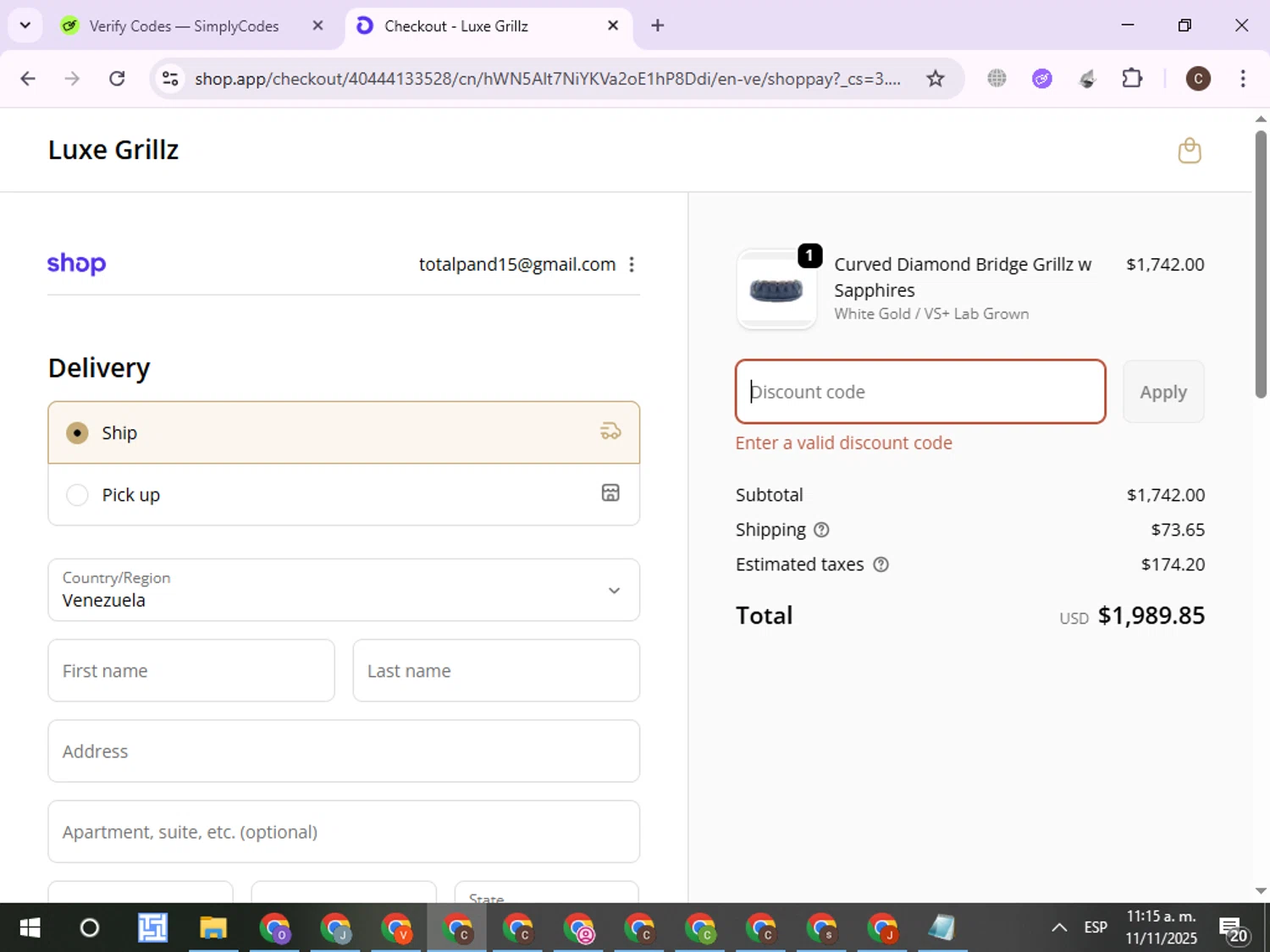Image resolution: width=1270 pixels, height=952 pixels.
Task: Go back to previous page
Action: tap(28, 79)
